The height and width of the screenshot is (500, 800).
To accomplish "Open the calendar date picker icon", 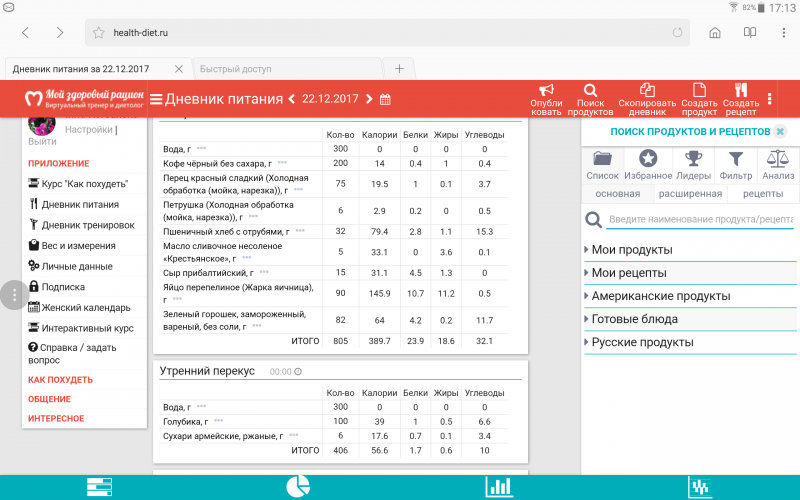I will point(385,99).
